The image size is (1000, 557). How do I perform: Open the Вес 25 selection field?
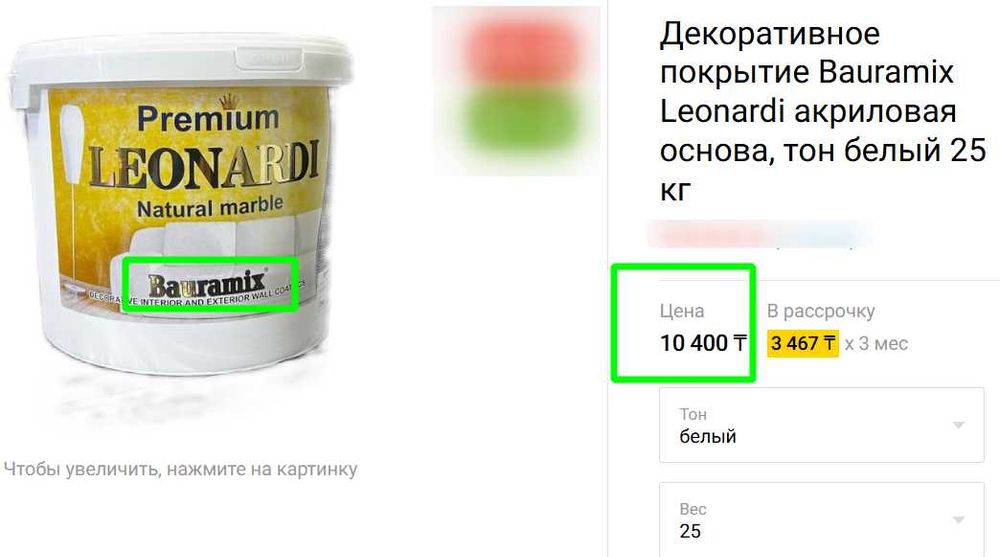[821, 519]
